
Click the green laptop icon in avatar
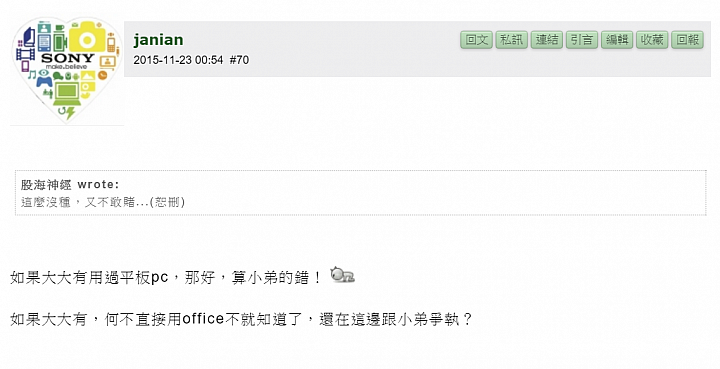tap(67, 94)
